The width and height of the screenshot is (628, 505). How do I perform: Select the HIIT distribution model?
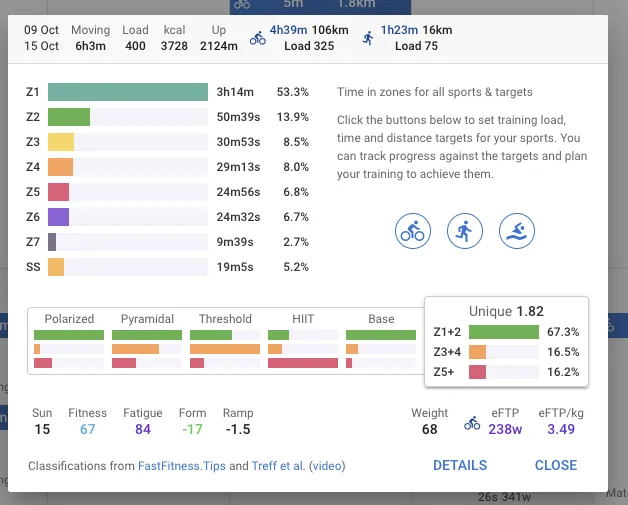(303, 341)
